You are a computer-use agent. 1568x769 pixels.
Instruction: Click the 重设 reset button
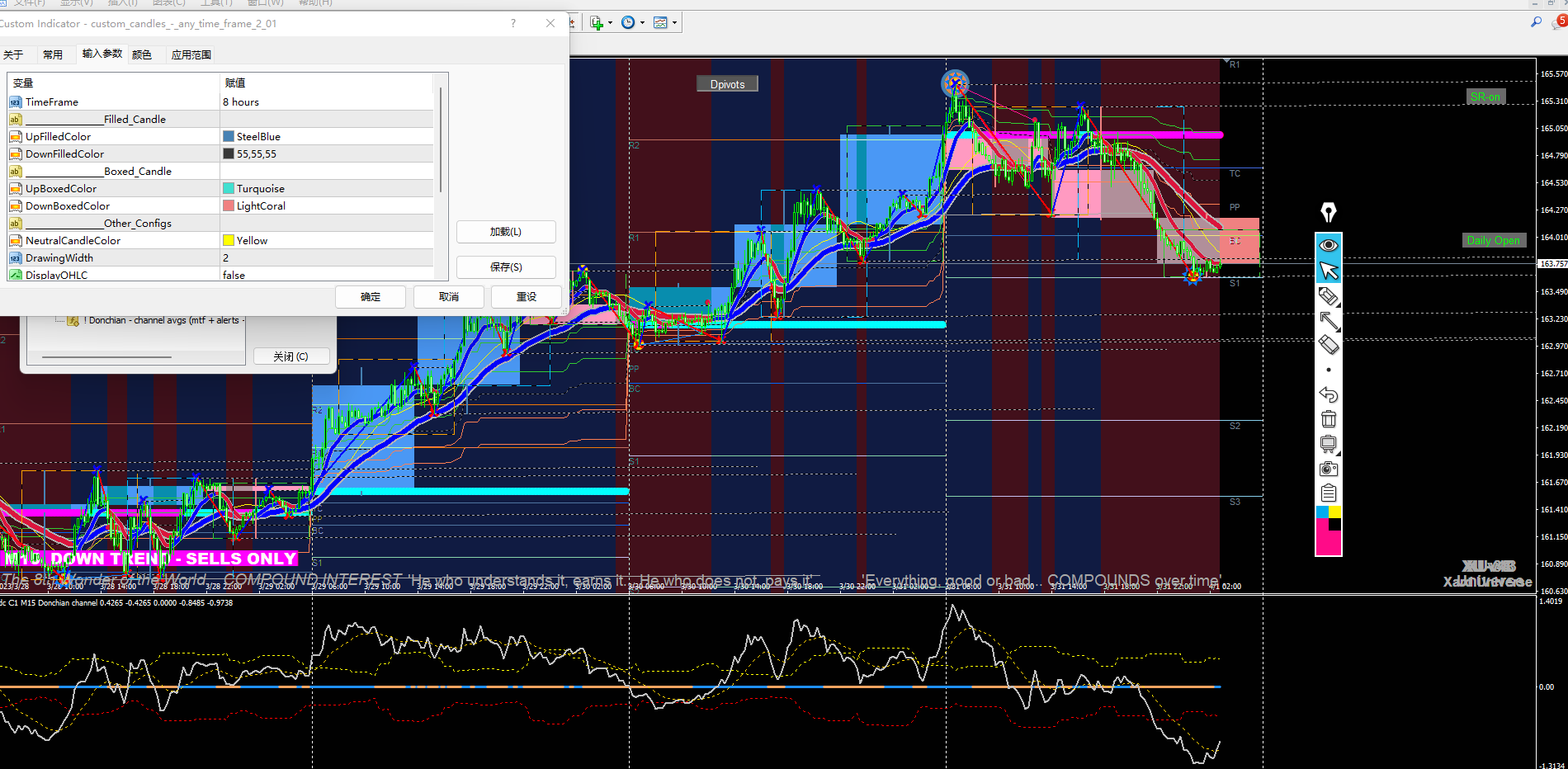pyautogui.click(x=527, y=297)
